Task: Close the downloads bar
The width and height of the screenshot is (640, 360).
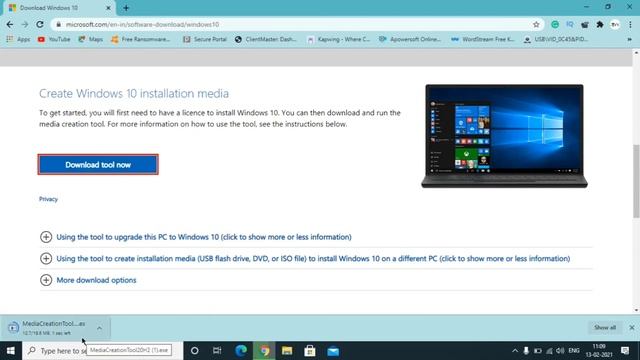Action: point(632,327)
